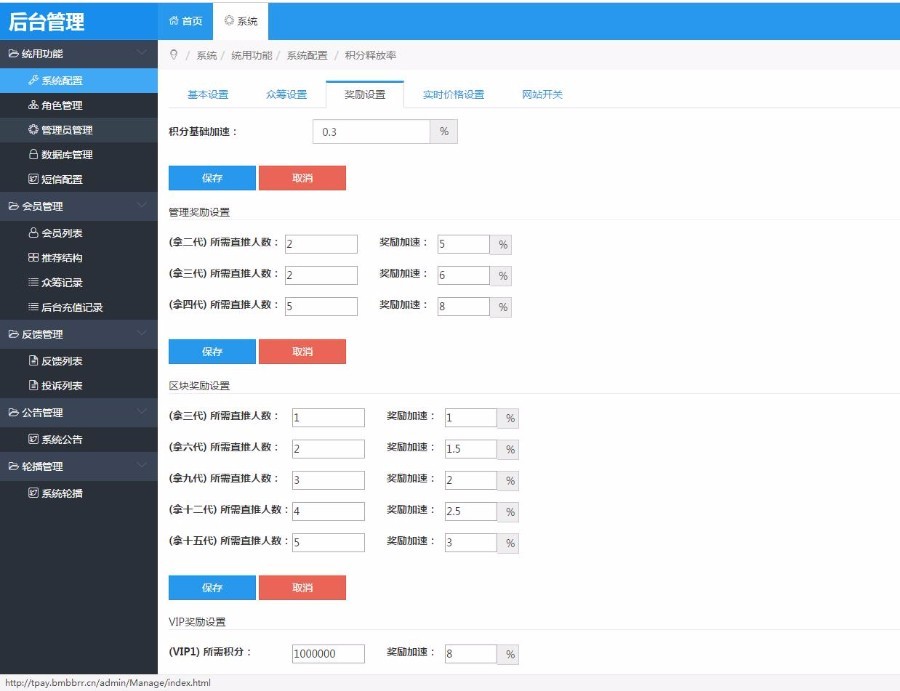Cancel the 区块奖励设置 changes
This screenshot has height=691, width=900.
click(x=302, y=588)
